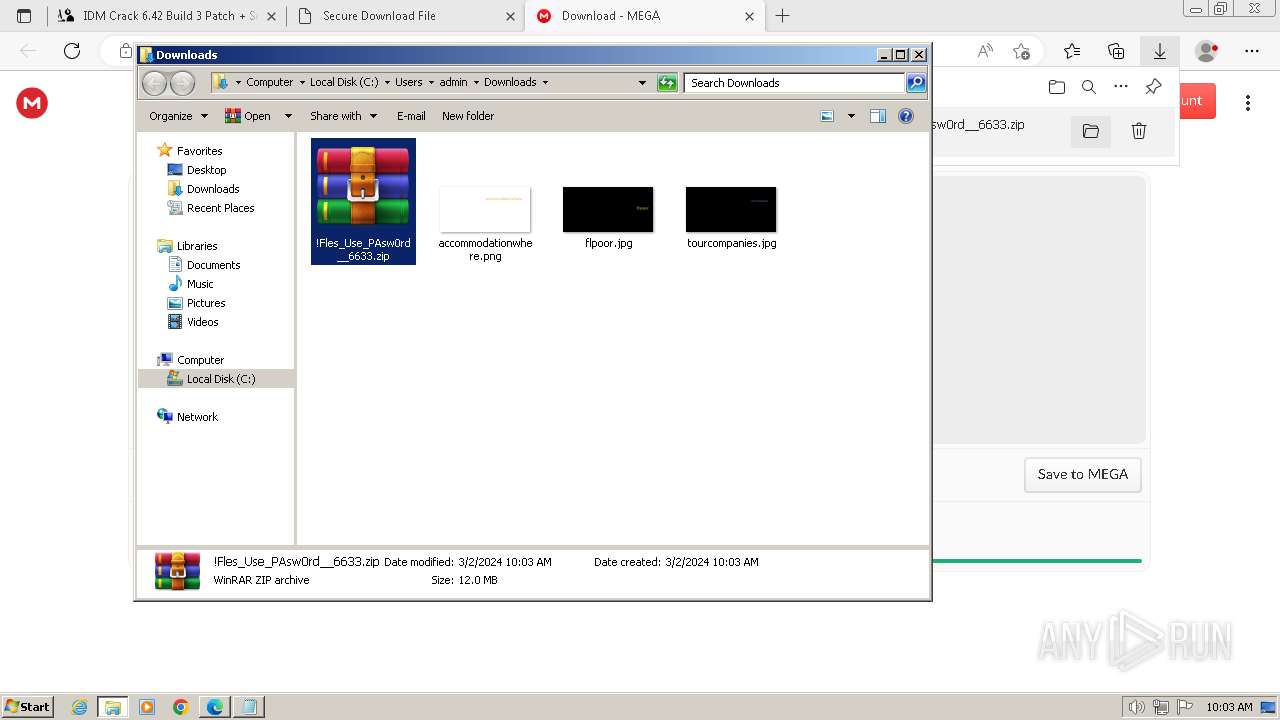The width and height of the screenshot is (1280, 720).
Task: Click admin in the address breadcrumb
Action: [x=453, y=83]
